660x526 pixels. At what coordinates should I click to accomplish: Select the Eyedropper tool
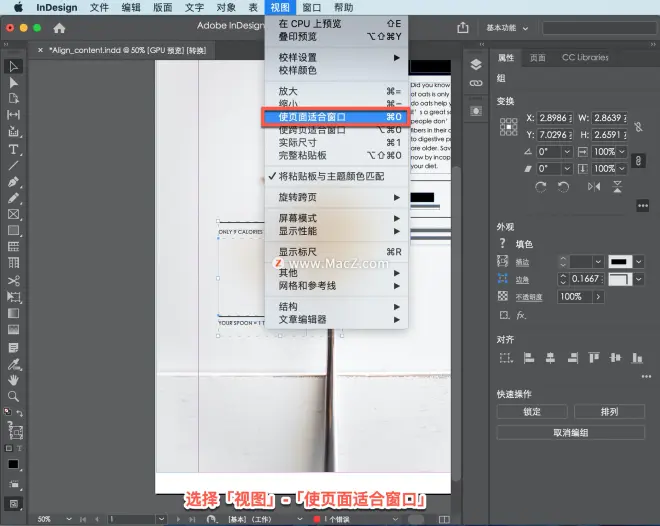13,364
